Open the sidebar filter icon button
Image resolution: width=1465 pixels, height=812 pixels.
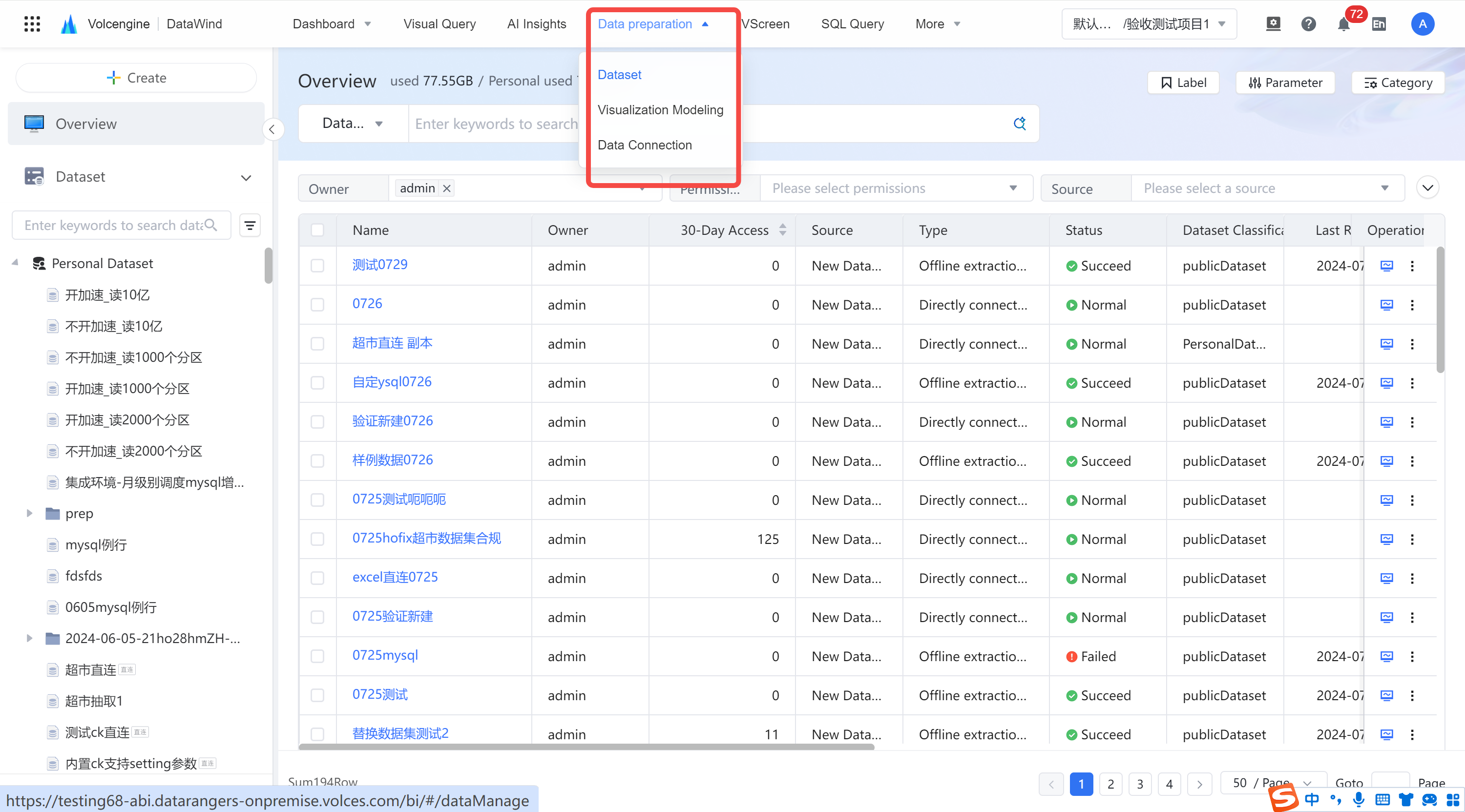tap(250, 226)
